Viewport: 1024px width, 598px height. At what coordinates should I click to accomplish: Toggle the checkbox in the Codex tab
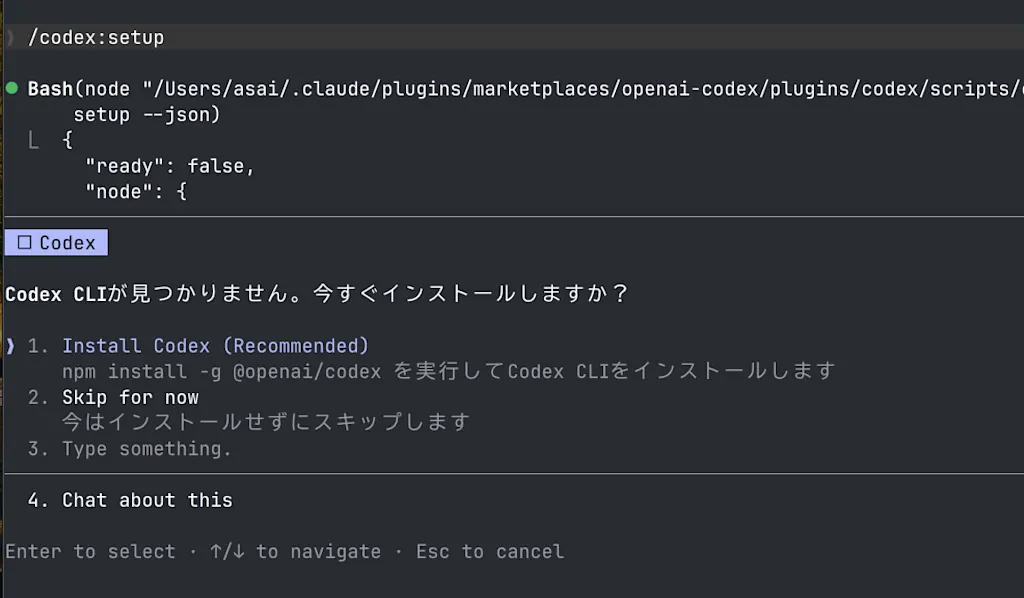pyautogui.click(x=24, y=243)
